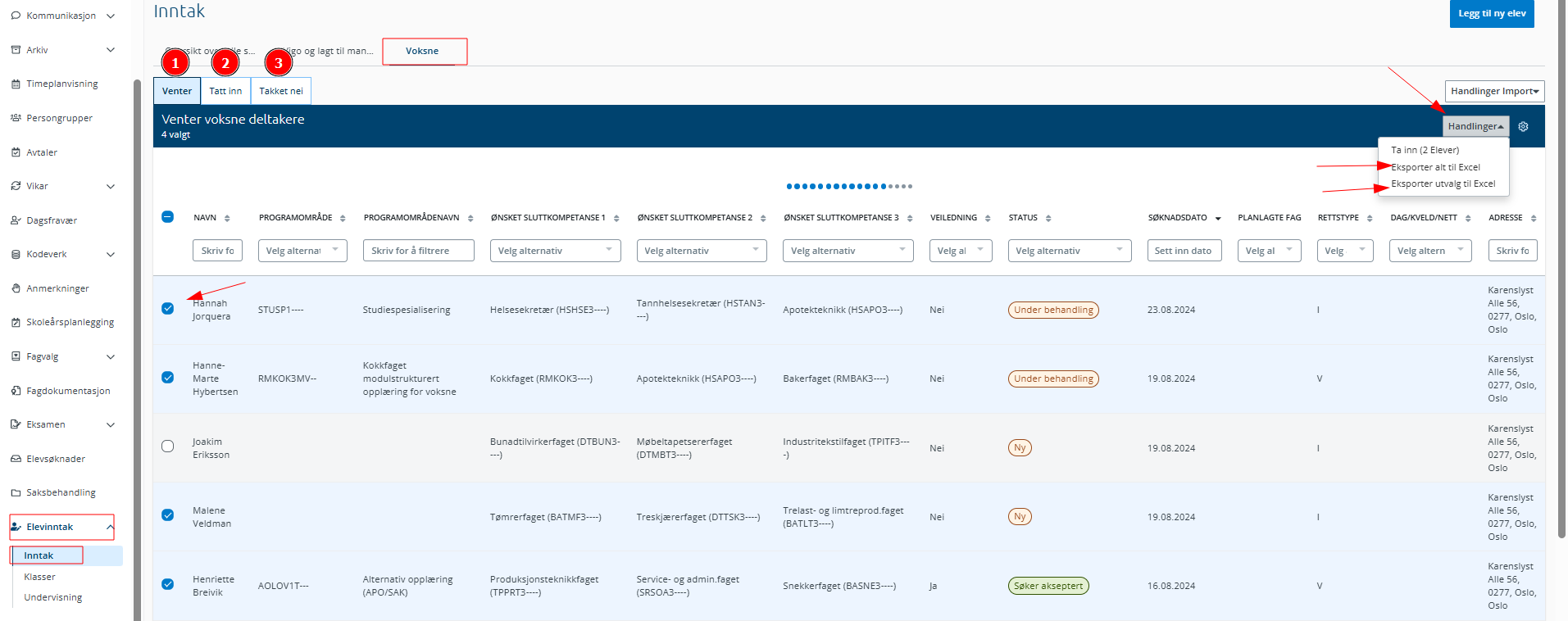Sort by VEILEDNING column arrows
Viewport: 1568px width, 621px height.
[x=988, y=218]
